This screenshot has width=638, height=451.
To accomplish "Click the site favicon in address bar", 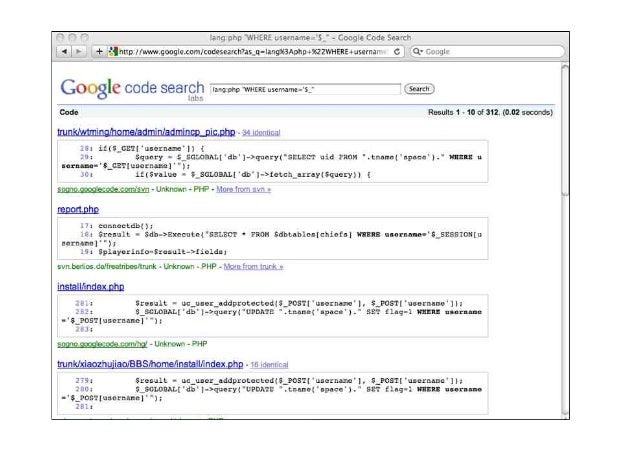I will [x=113, y=52].
